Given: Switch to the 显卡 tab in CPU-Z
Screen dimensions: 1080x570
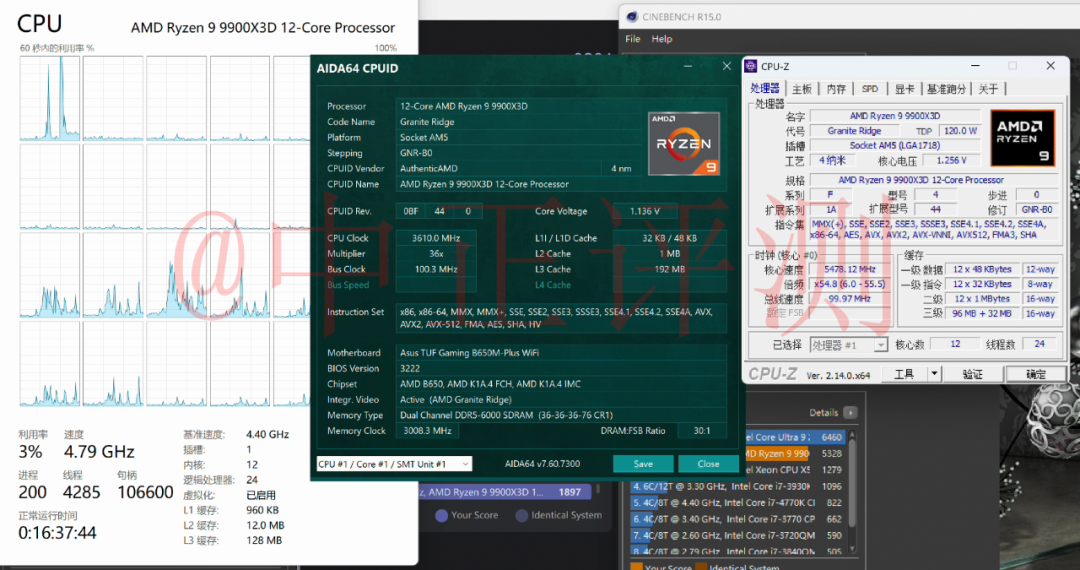Looking at the screenshot, I should pos(904,89).
